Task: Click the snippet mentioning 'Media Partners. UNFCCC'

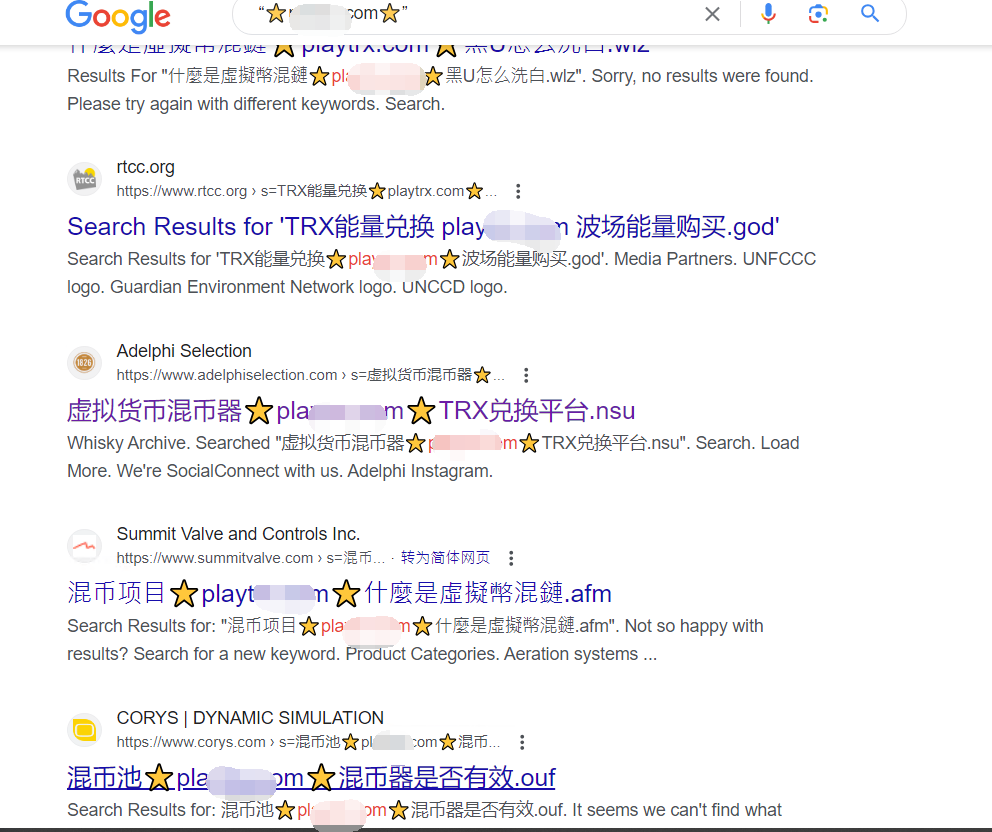Action: 442,273
